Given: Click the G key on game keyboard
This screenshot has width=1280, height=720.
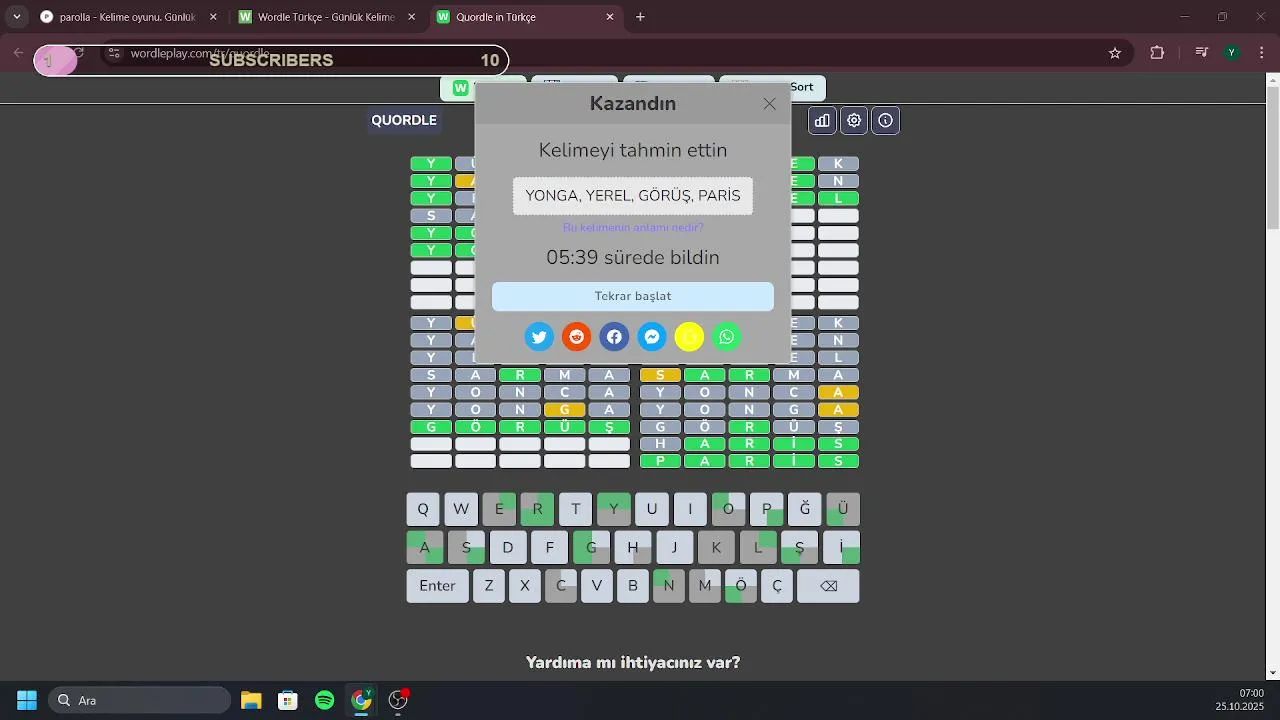Looking at the screenshot, I should 591,547.
